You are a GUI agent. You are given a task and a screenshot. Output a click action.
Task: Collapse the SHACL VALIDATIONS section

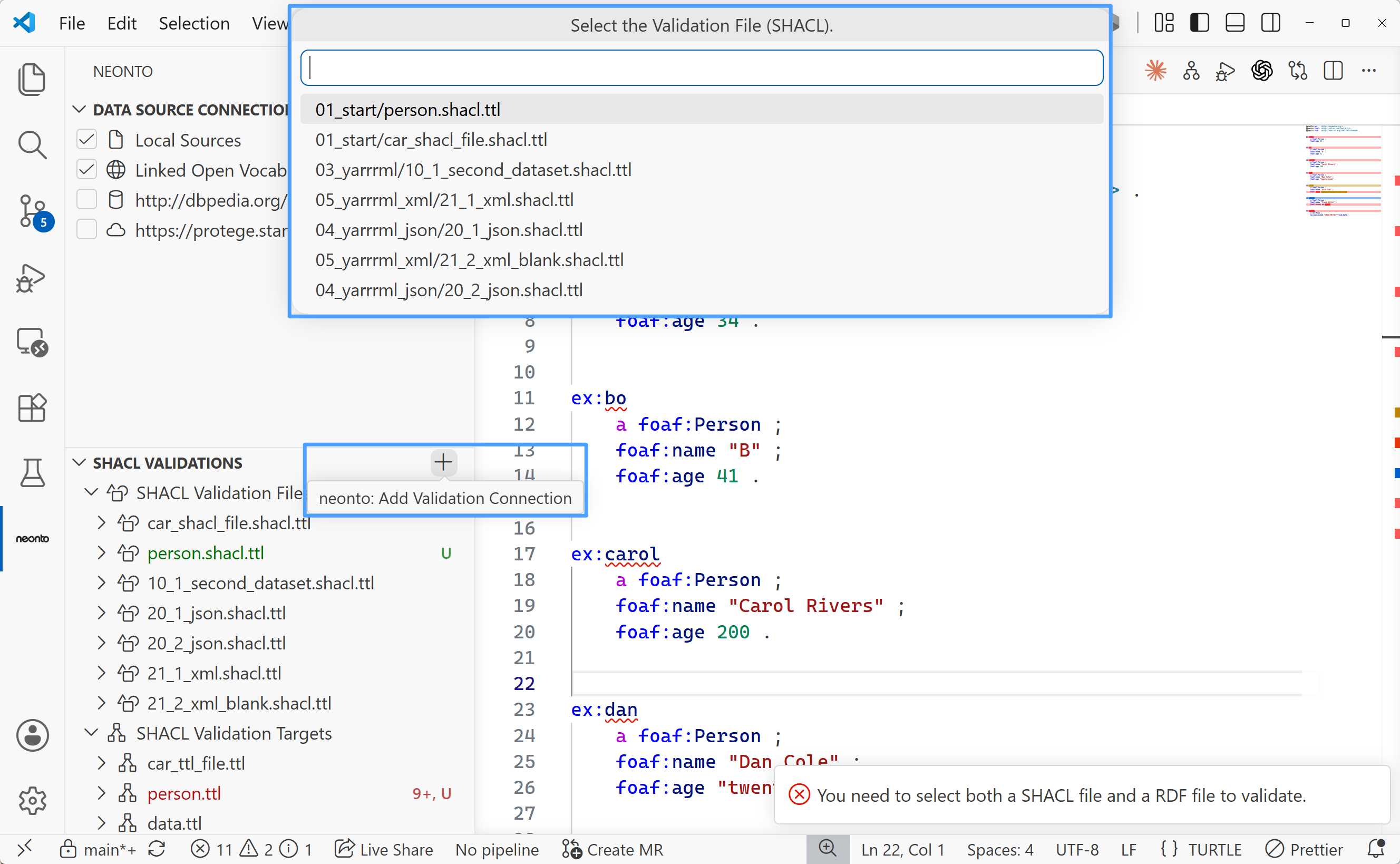click(x=80, y=462)
